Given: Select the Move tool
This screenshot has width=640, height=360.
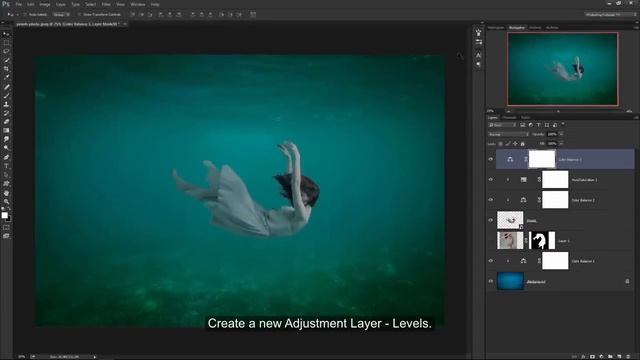Looking at the screenshot, I should (x=6, y=34).
